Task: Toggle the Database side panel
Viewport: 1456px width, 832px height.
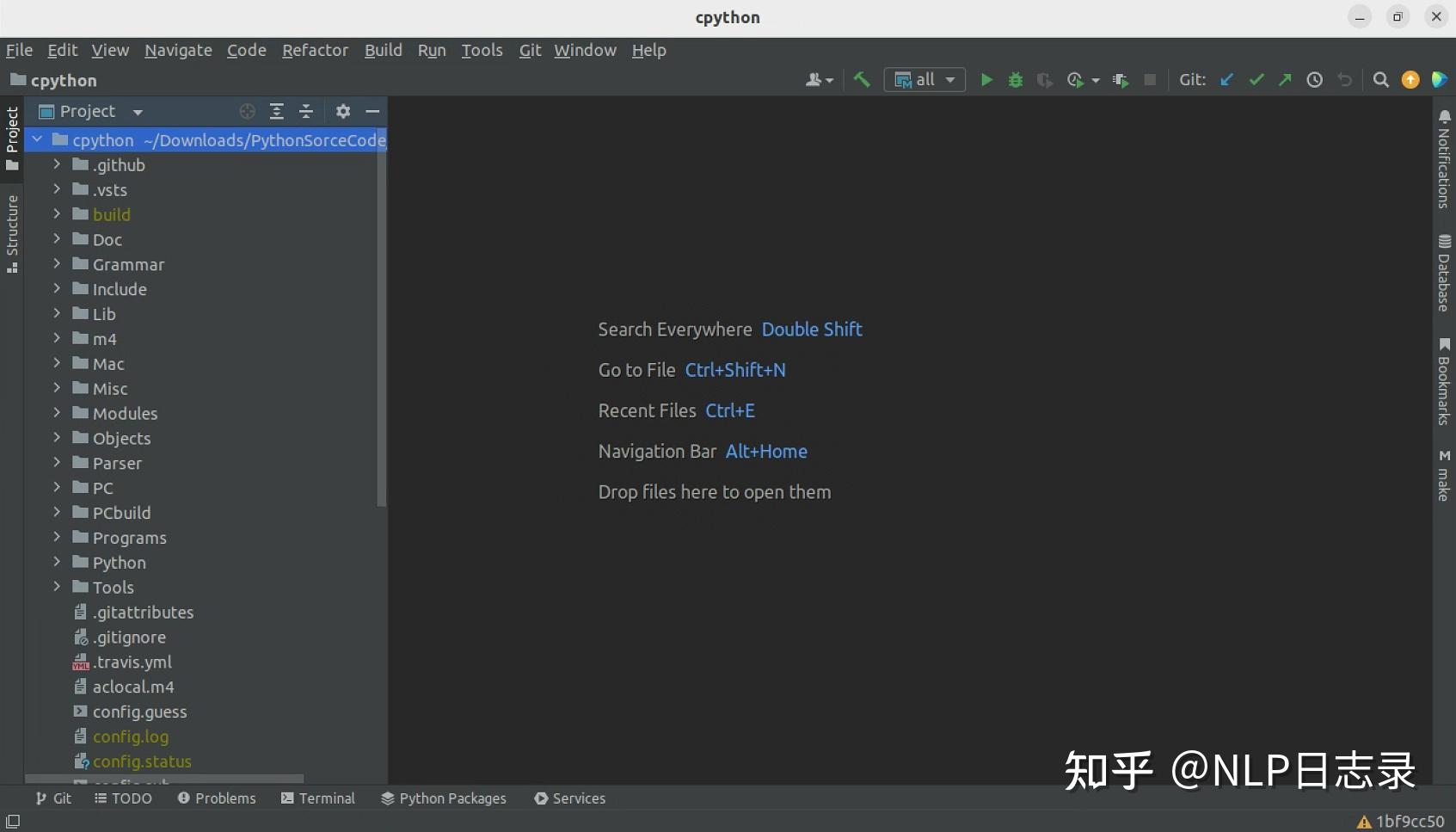Action: click(1444, 273)
